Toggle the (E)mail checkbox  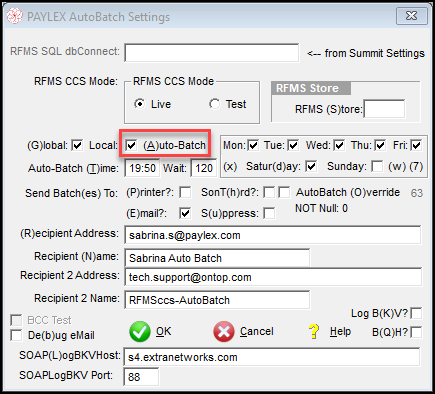click(185, 213)
